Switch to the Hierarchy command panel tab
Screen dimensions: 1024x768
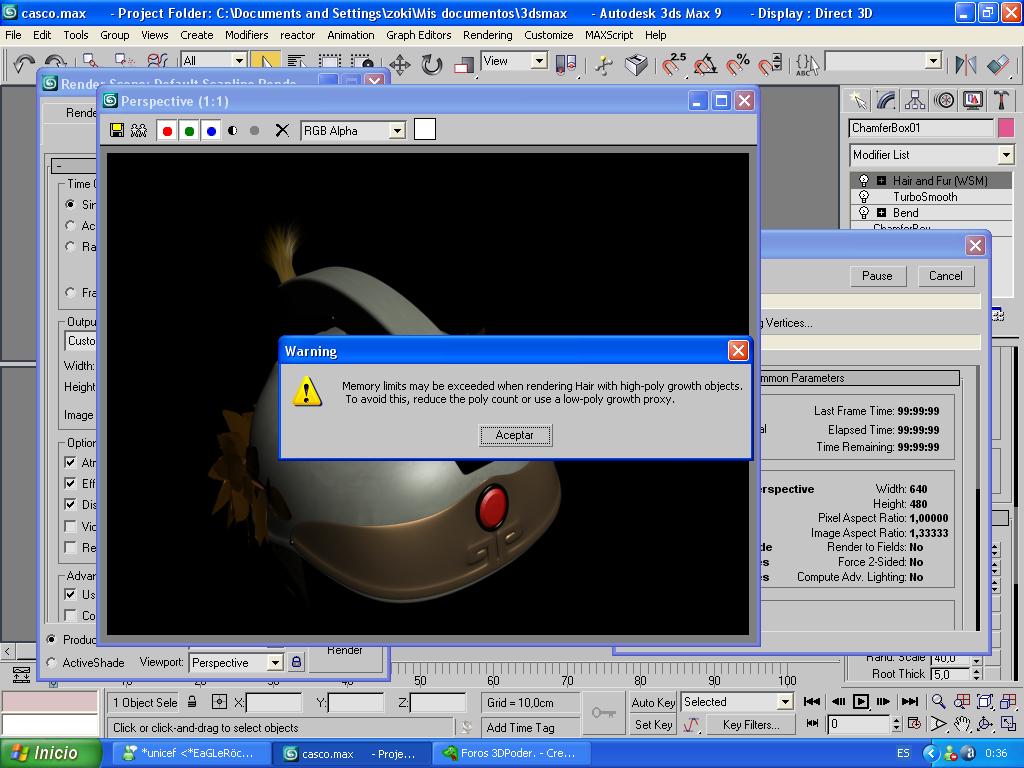(915, 100)
